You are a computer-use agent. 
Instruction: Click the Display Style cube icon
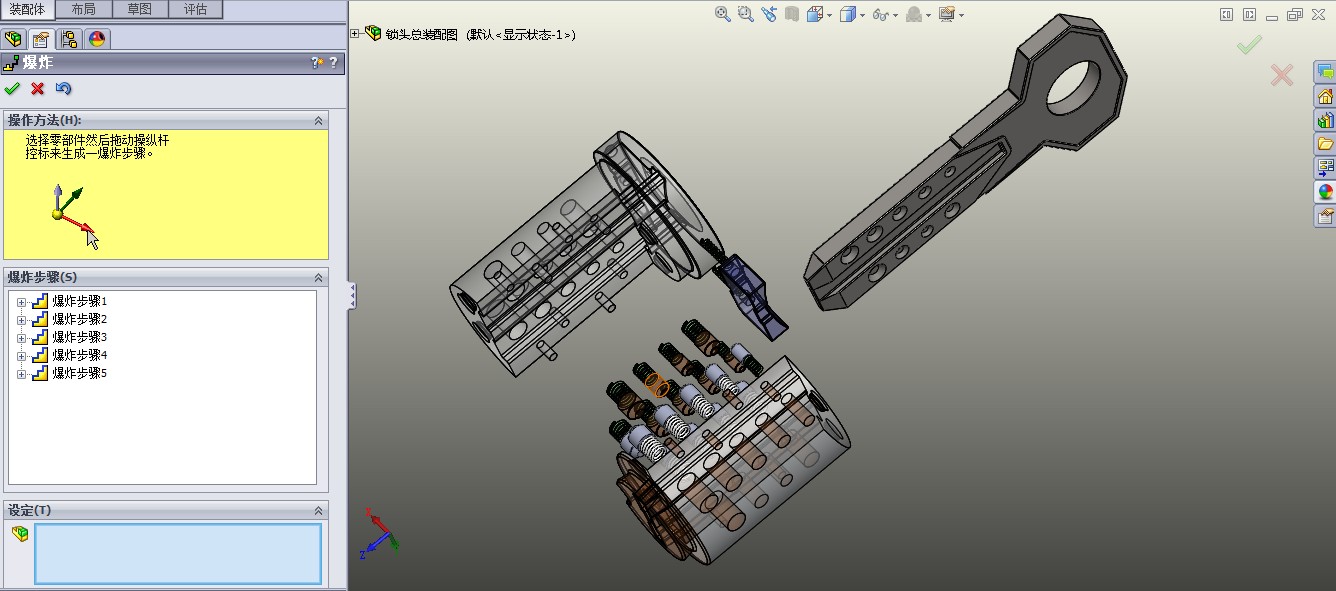click(847, 14)
